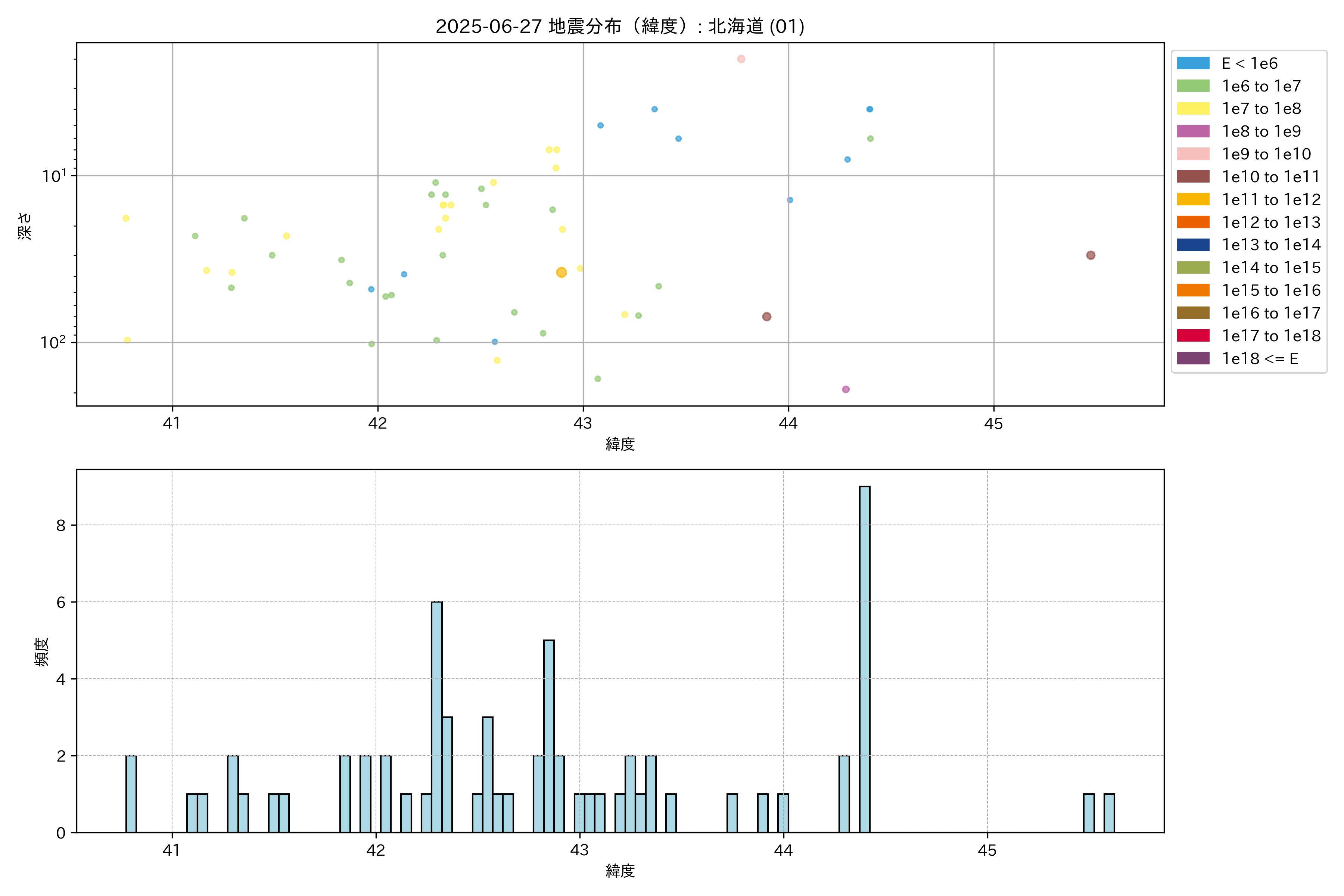Click the purple scatter point near the bottom
The width and height of the screenshot is (1344, 896).
[846, 389]
